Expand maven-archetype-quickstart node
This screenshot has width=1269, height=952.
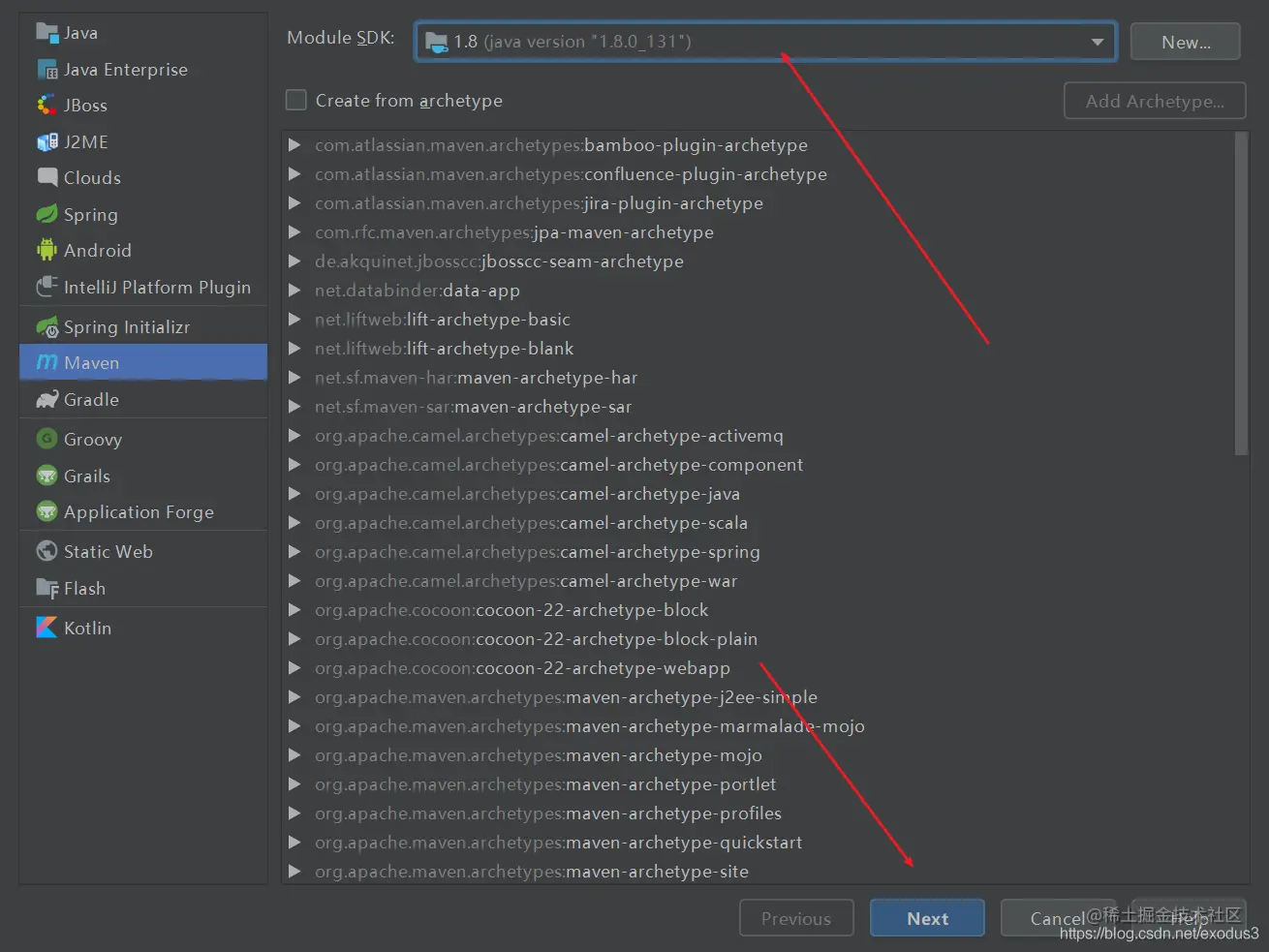[294, 843]
